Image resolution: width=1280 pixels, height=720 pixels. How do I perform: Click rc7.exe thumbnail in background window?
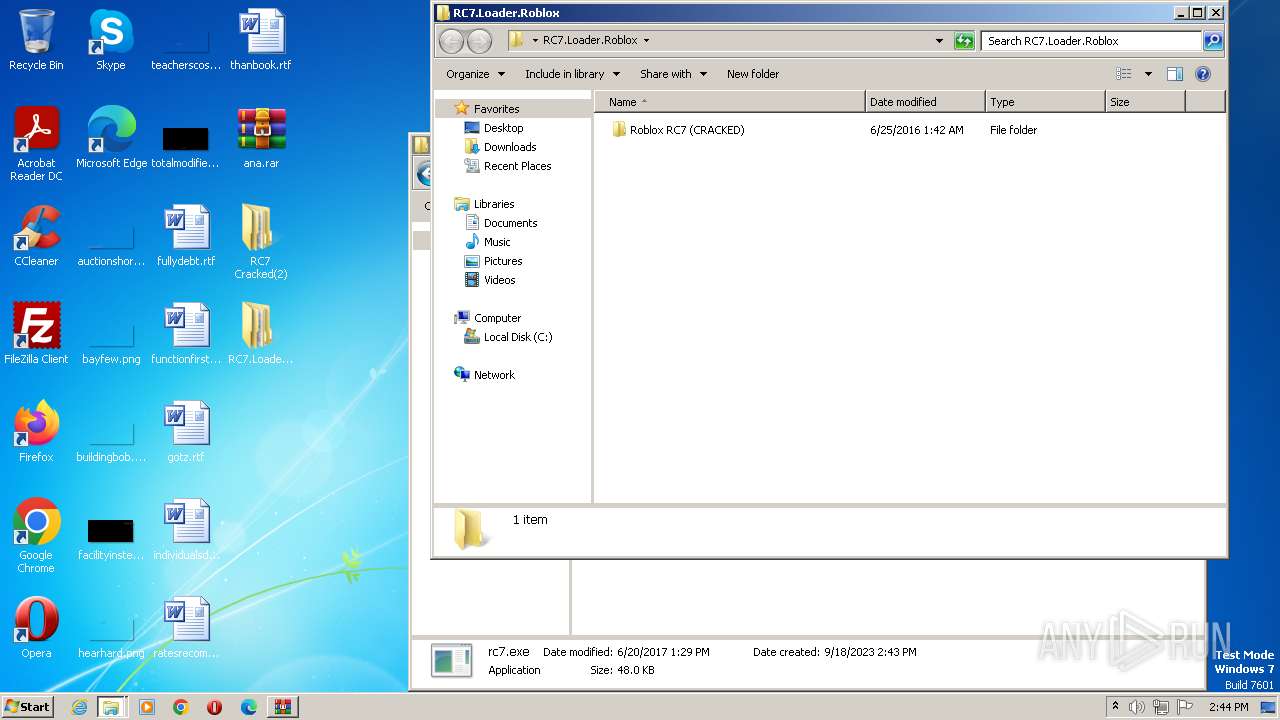click(451, 661)
